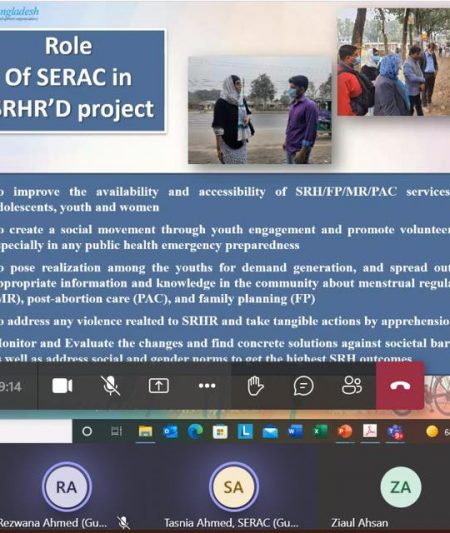
Task: Show the meeting chat panel
Action: pyautogui.click(x=303, y=386)
